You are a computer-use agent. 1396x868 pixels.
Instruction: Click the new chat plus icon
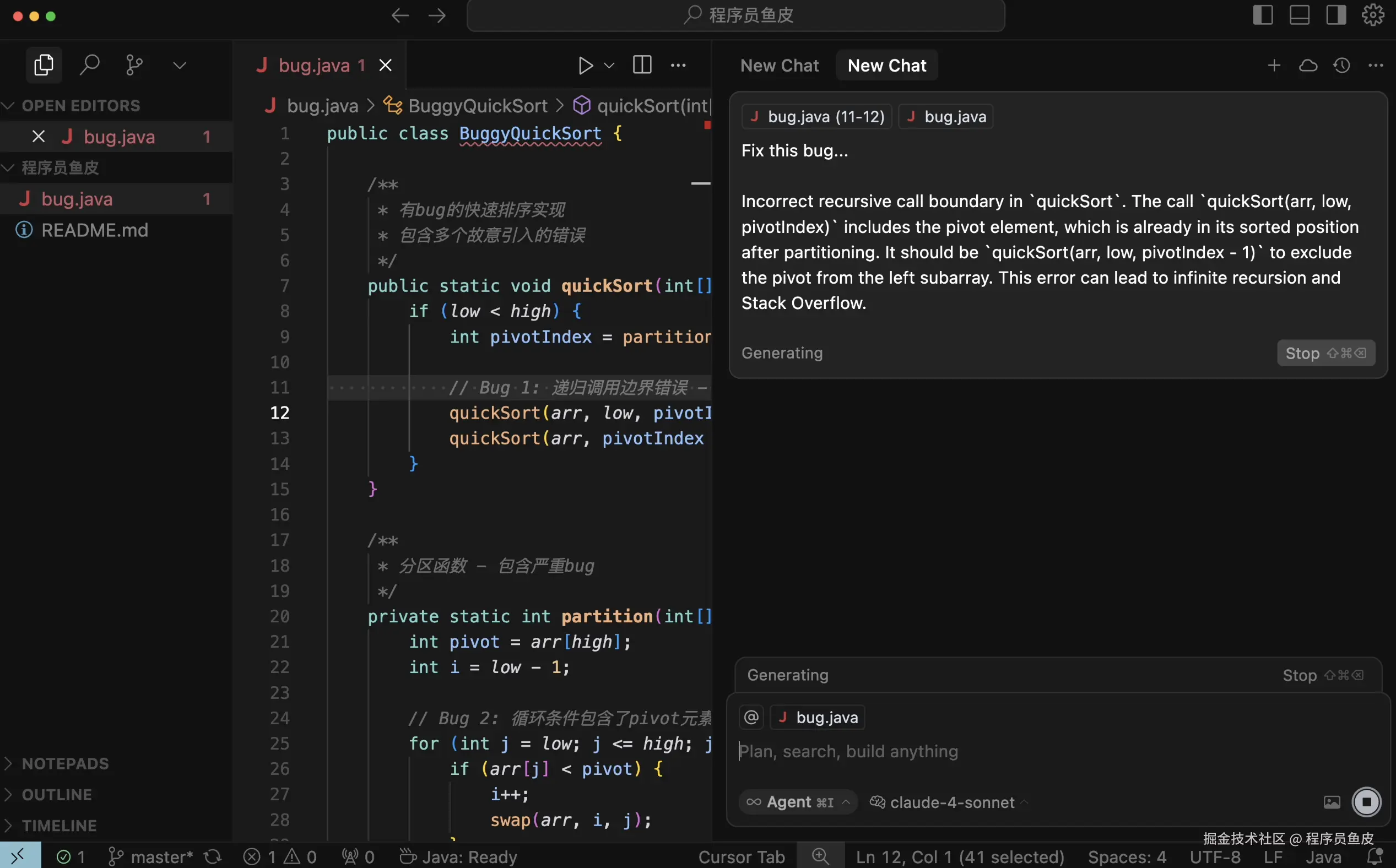point(1274,66)
